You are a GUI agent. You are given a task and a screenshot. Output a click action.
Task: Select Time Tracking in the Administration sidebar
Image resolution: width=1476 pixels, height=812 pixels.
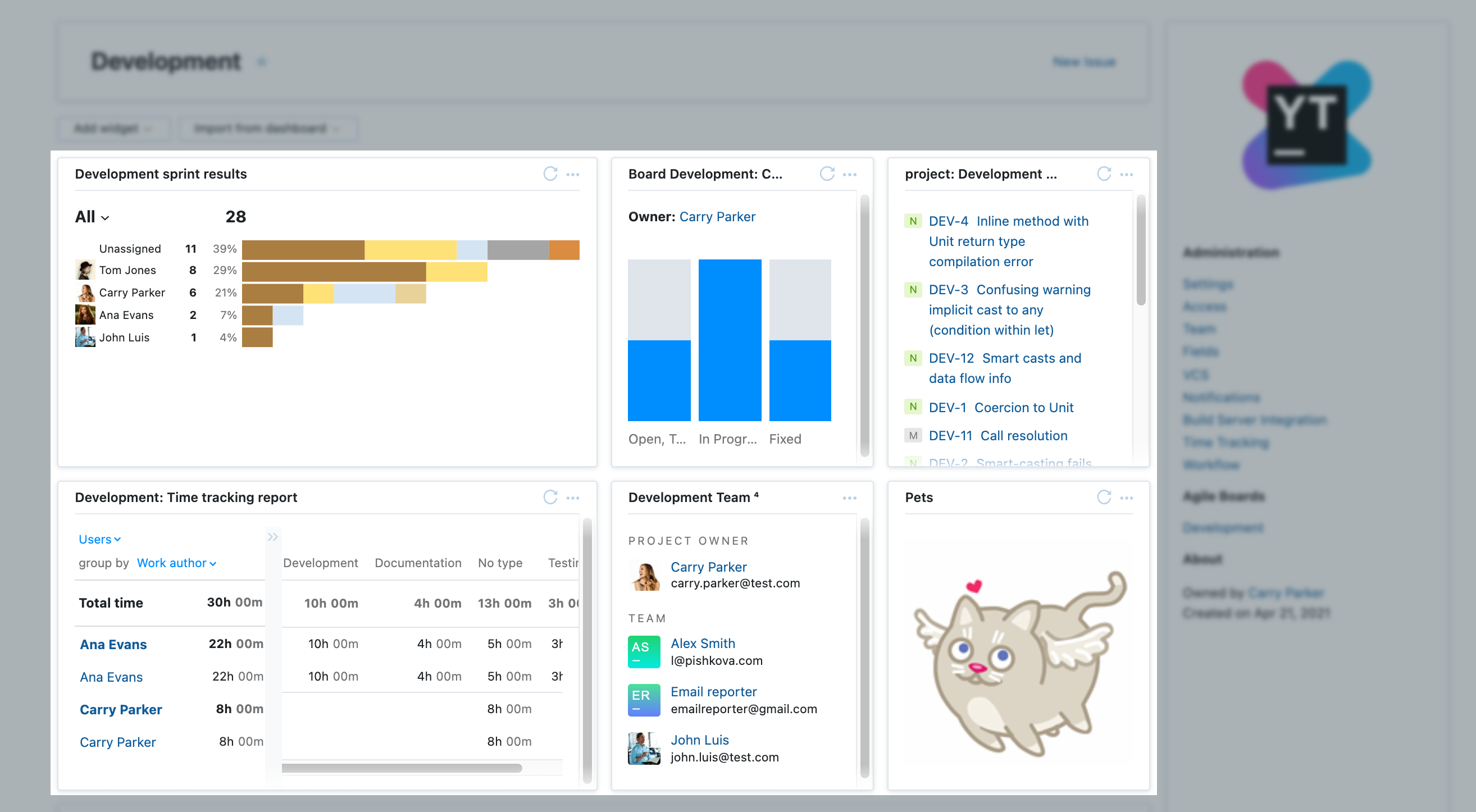coord(1226,442)
